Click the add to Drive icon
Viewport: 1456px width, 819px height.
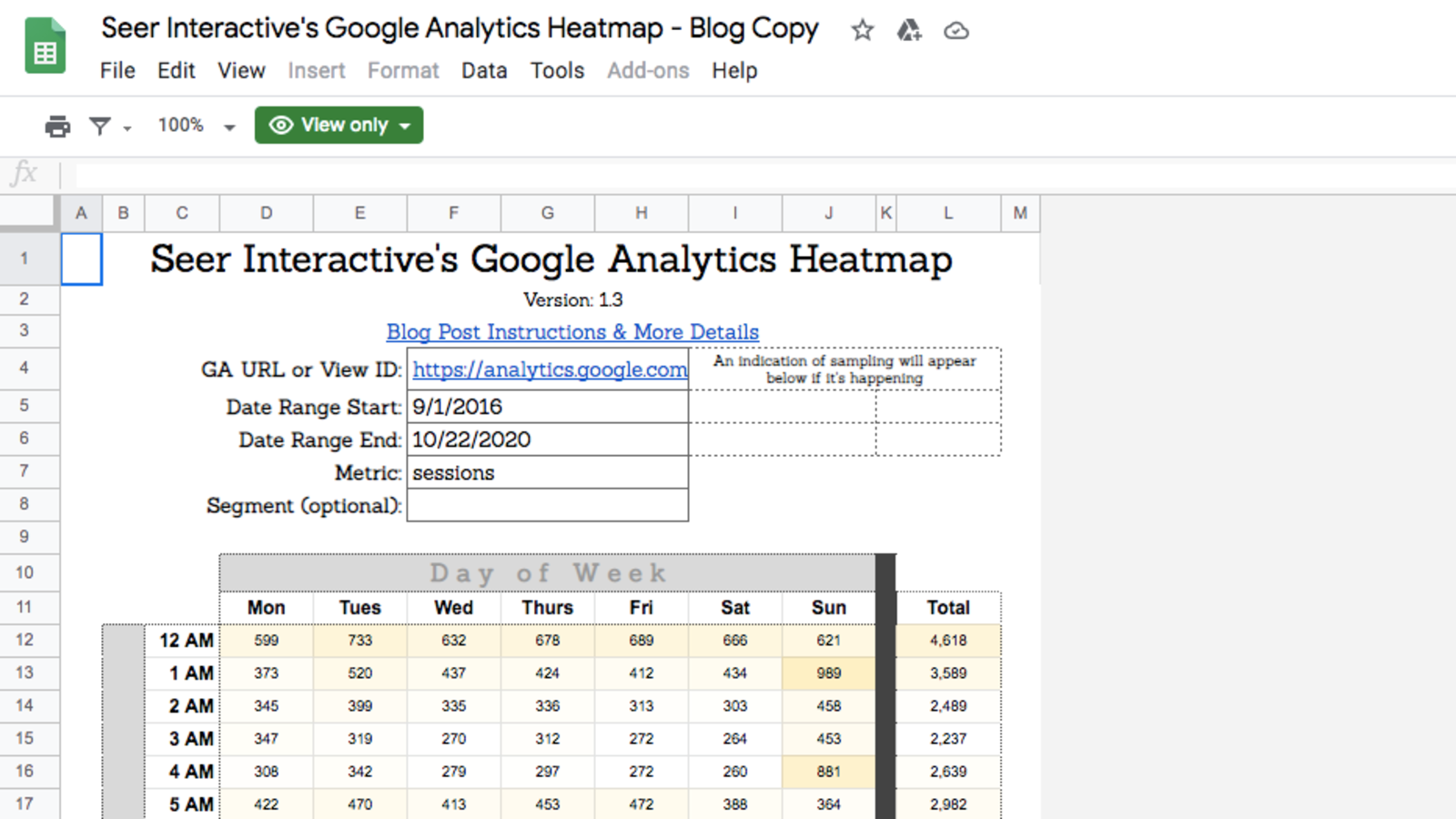point(908,31)
